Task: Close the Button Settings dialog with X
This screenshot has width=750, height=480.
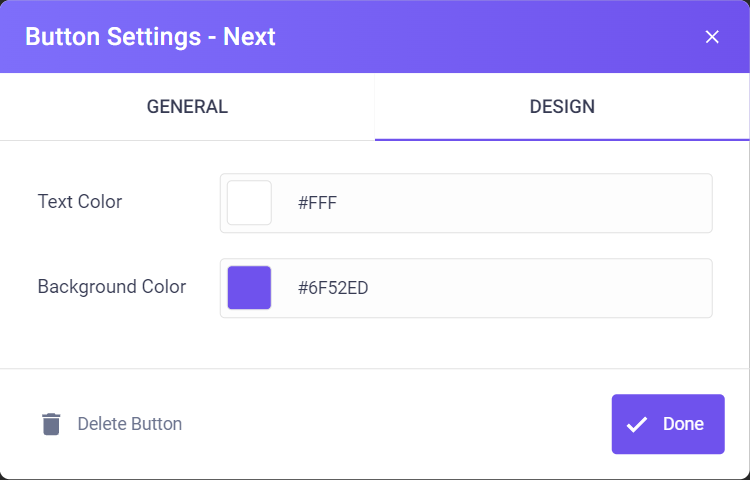Action: [712, 37]
